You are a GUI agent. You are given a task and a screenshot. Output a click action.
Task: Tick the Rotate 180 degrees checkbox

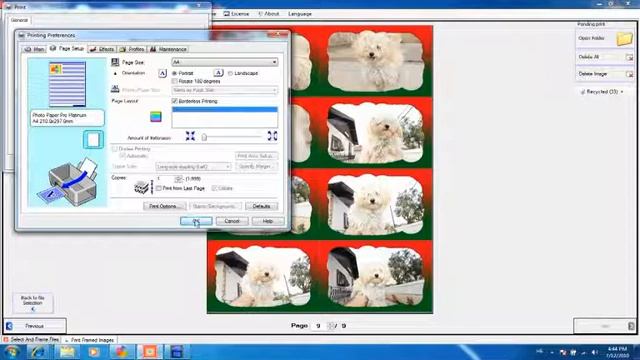tap(174, 81)
